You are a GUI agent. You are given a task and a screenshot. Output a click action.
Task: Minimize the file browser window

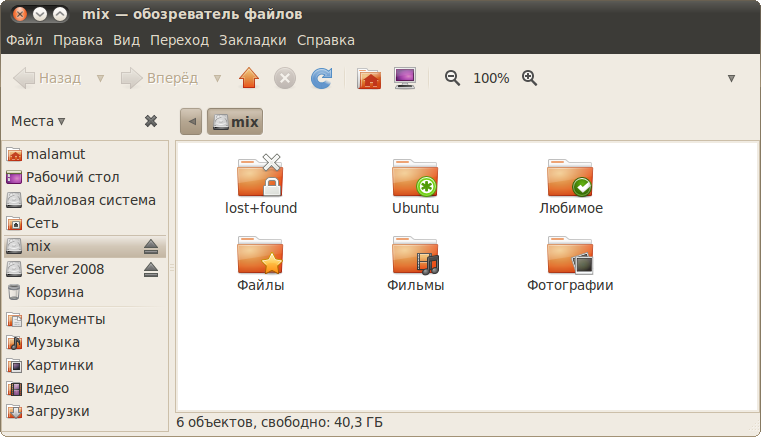[x=40, y=14]
